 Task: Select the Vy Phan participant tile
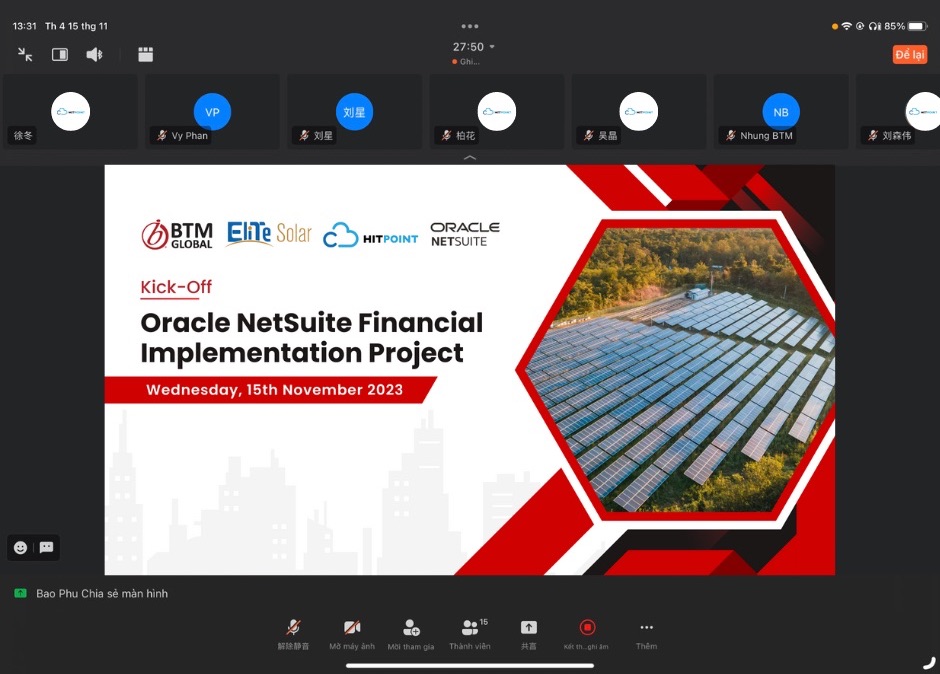click(212, 112)
